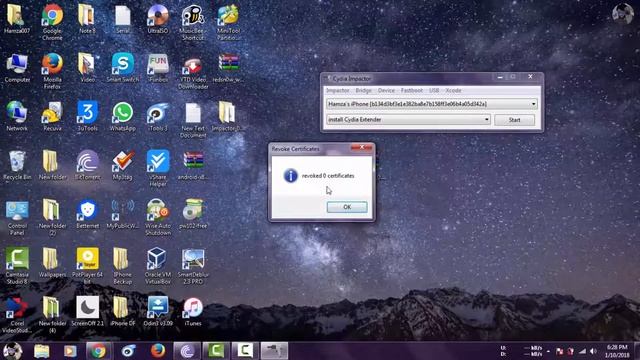This screenshot has height=360, width=640.
Task: Open the Bridge menu
Action: (363, 90)
